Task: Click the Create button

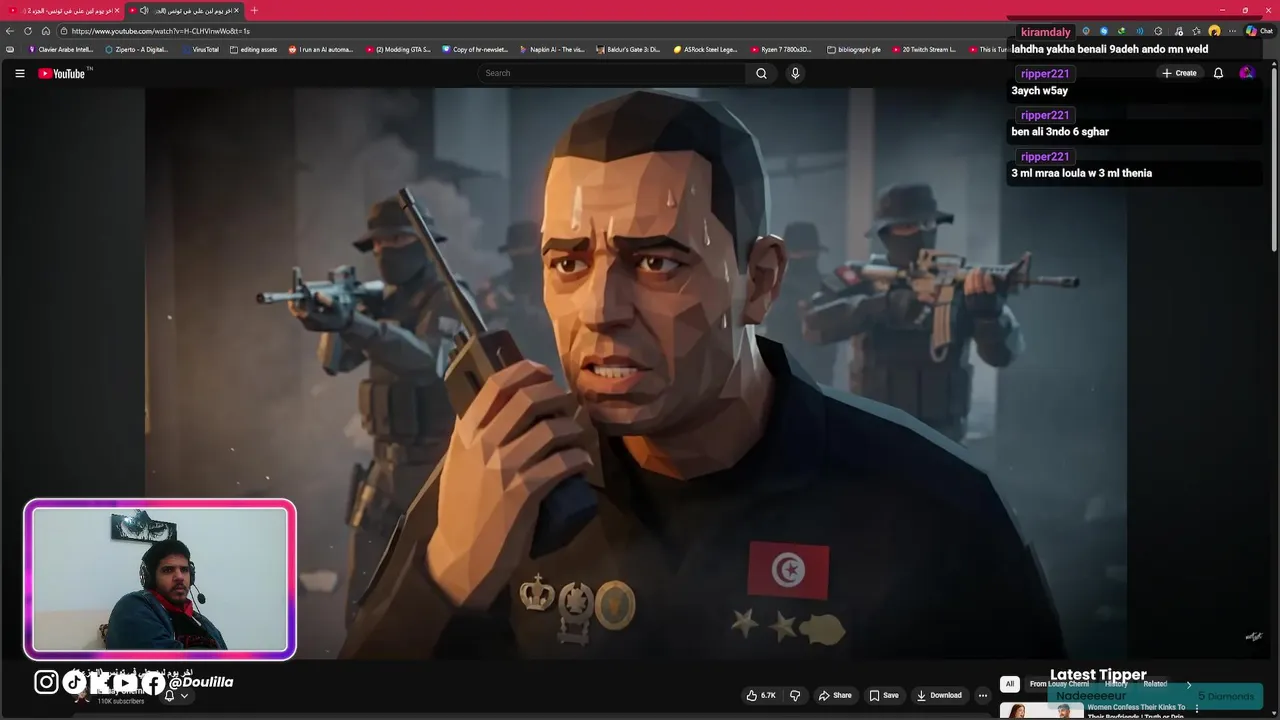Action: coord(1179,73)
